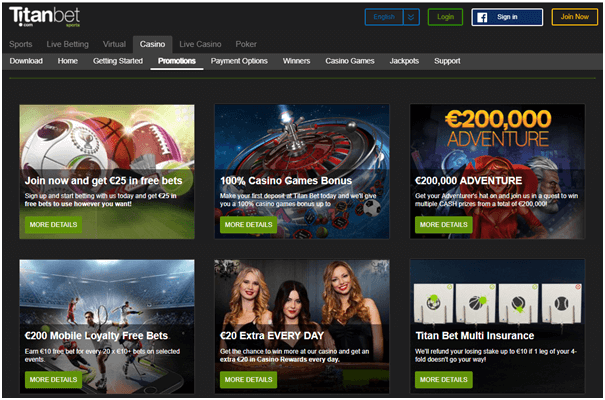This screenshot has width=605, height=400.
Task: Select the Promotions submenu item
Action: [177, 61]
